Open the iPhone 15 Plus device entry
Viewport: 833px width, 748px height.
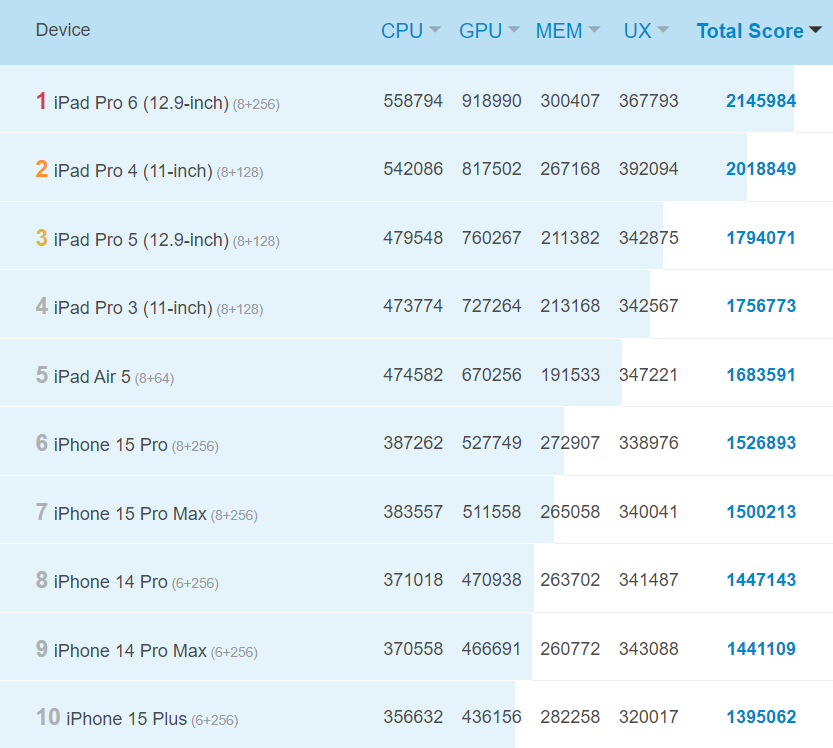point(126,718)
